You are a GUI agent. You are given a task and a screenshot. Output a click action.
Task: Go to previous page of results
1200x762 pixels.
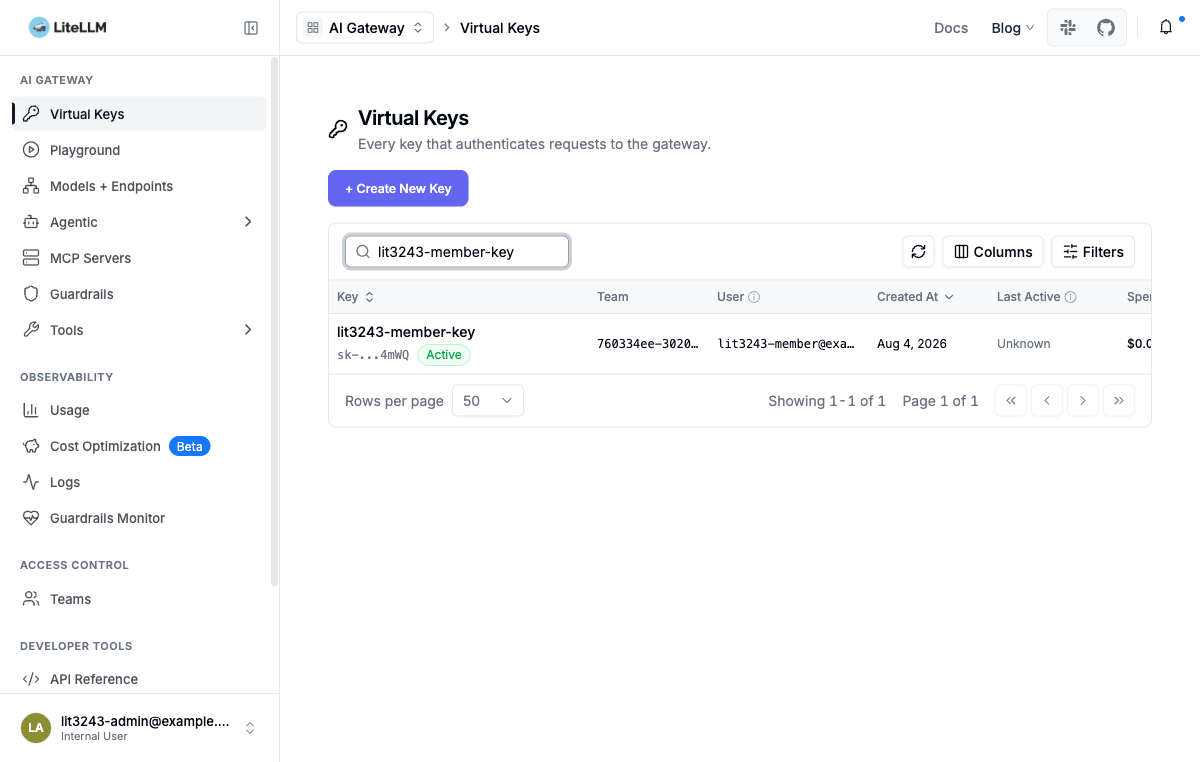pos(1047,401)
